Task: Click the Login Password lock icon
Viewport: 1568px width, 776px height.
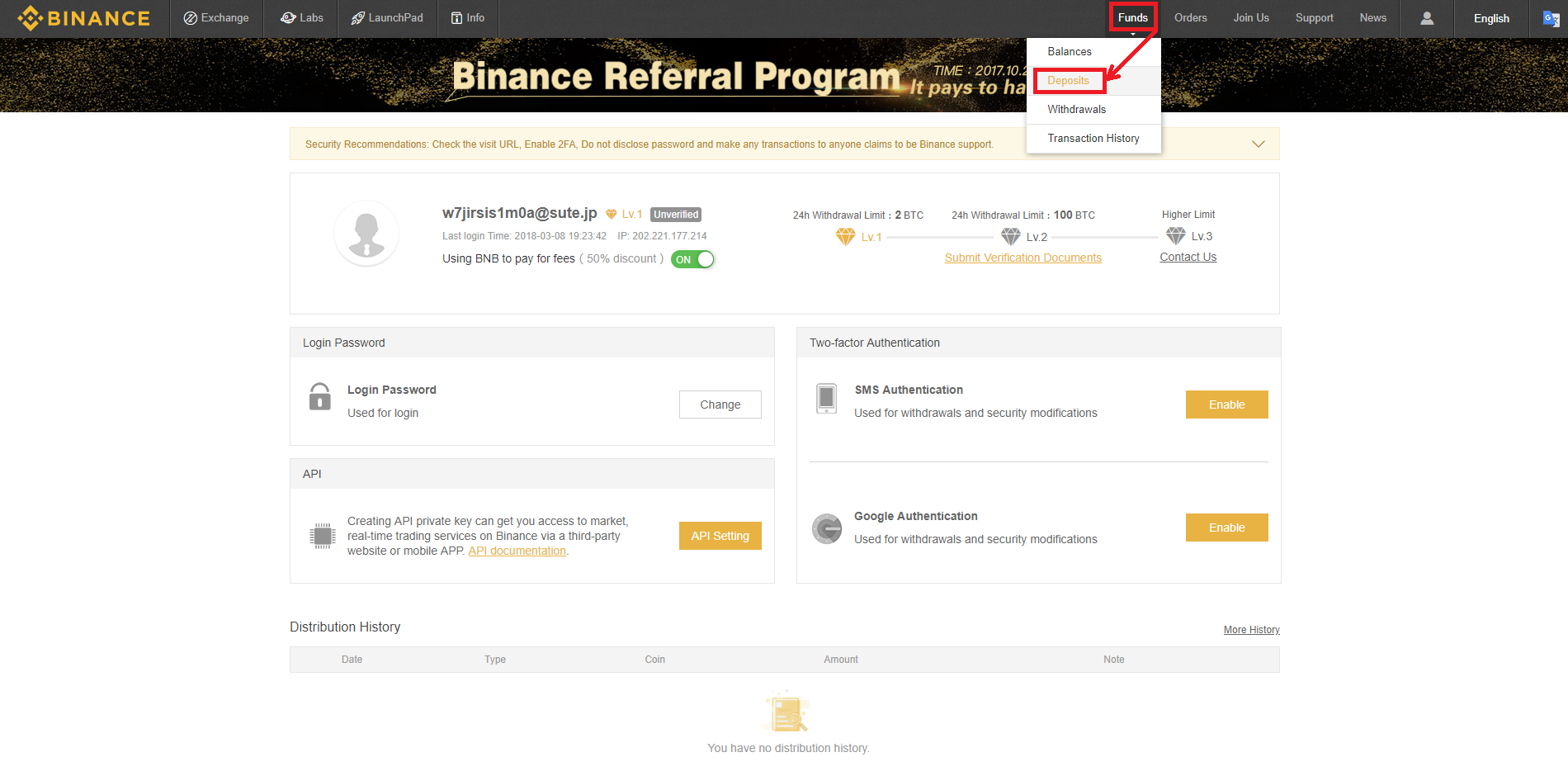Action: tap(320, 396)
